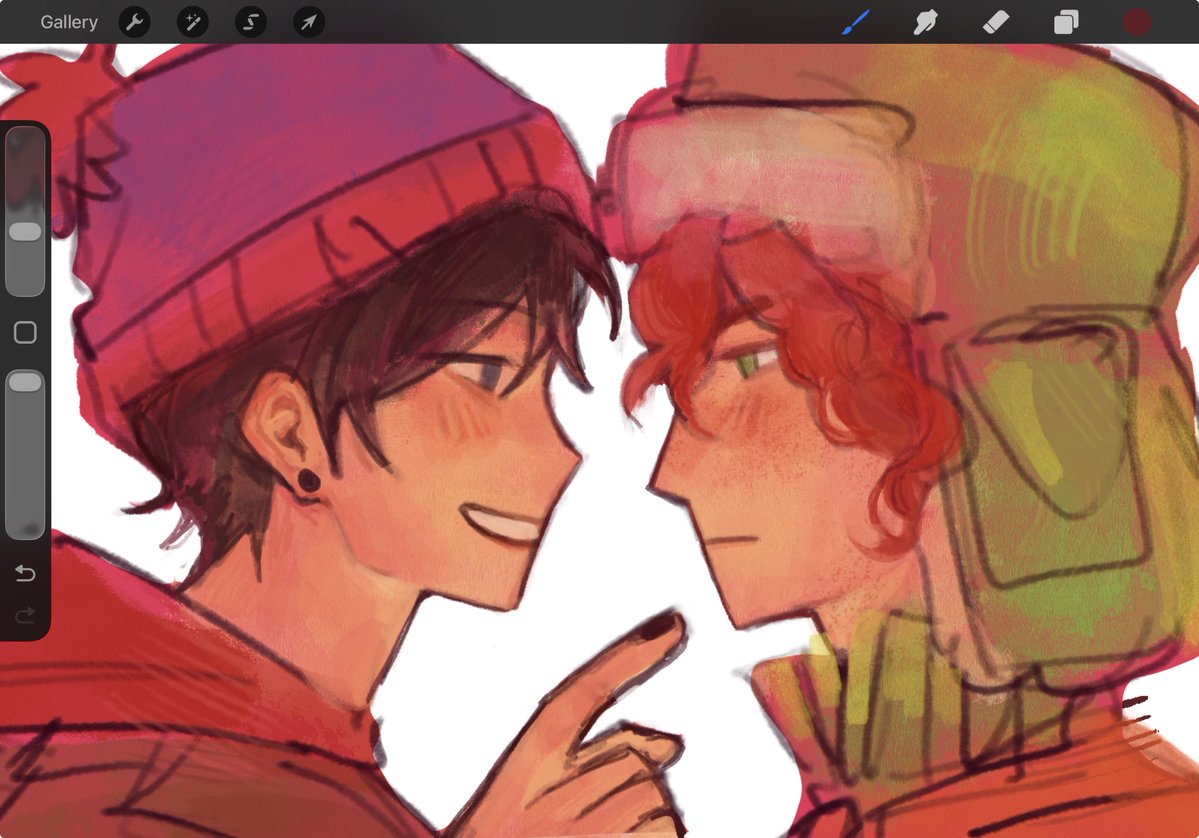Tap the square modifier button

25,332
